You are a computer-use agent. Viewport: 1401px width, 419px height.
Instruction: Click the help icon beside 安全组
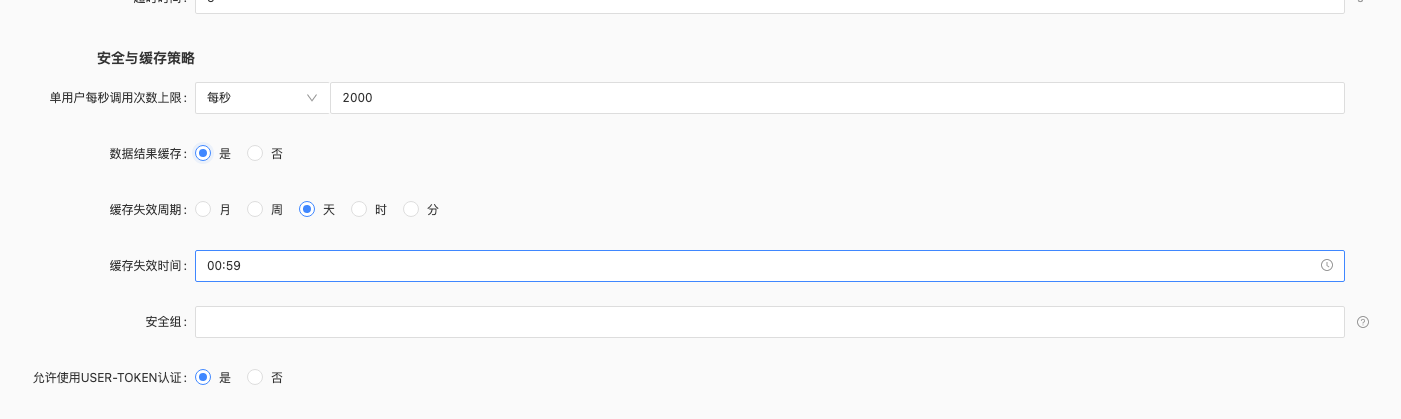pos(1363,322)
